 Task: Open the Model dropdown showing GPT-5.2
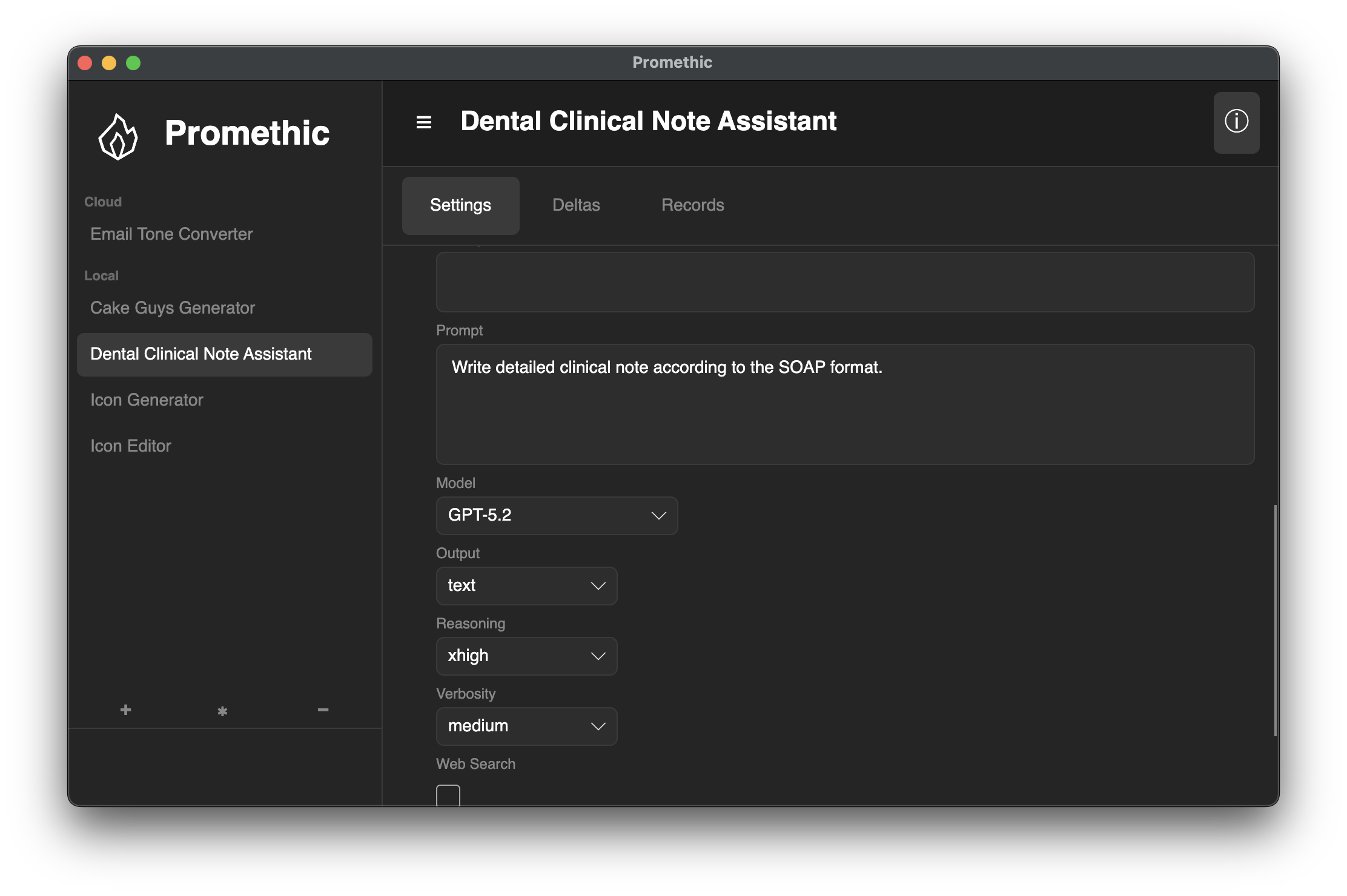click(x=556, y=515)
